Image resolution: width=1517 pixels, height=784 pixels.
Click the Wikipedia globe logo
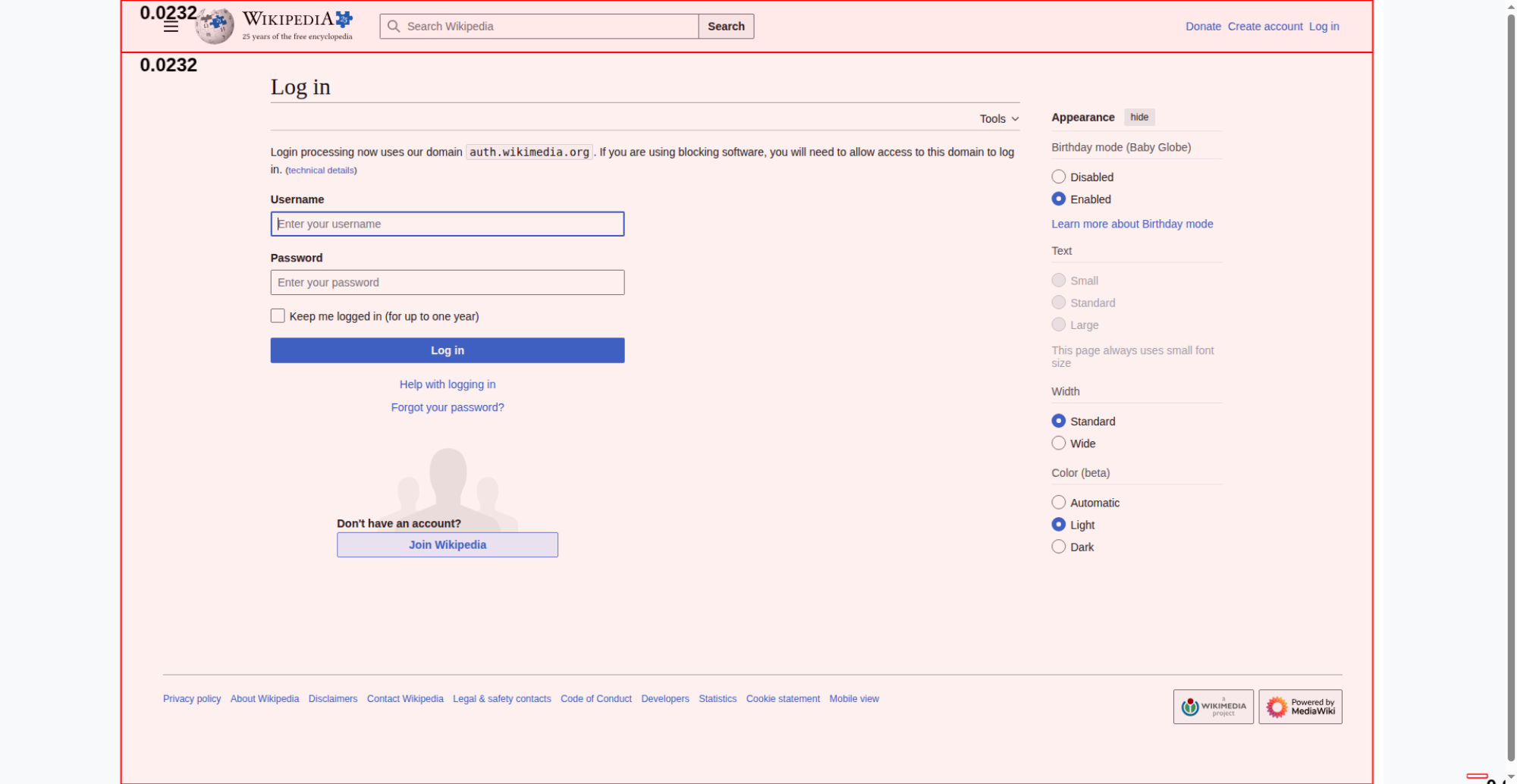click(215, 26)
